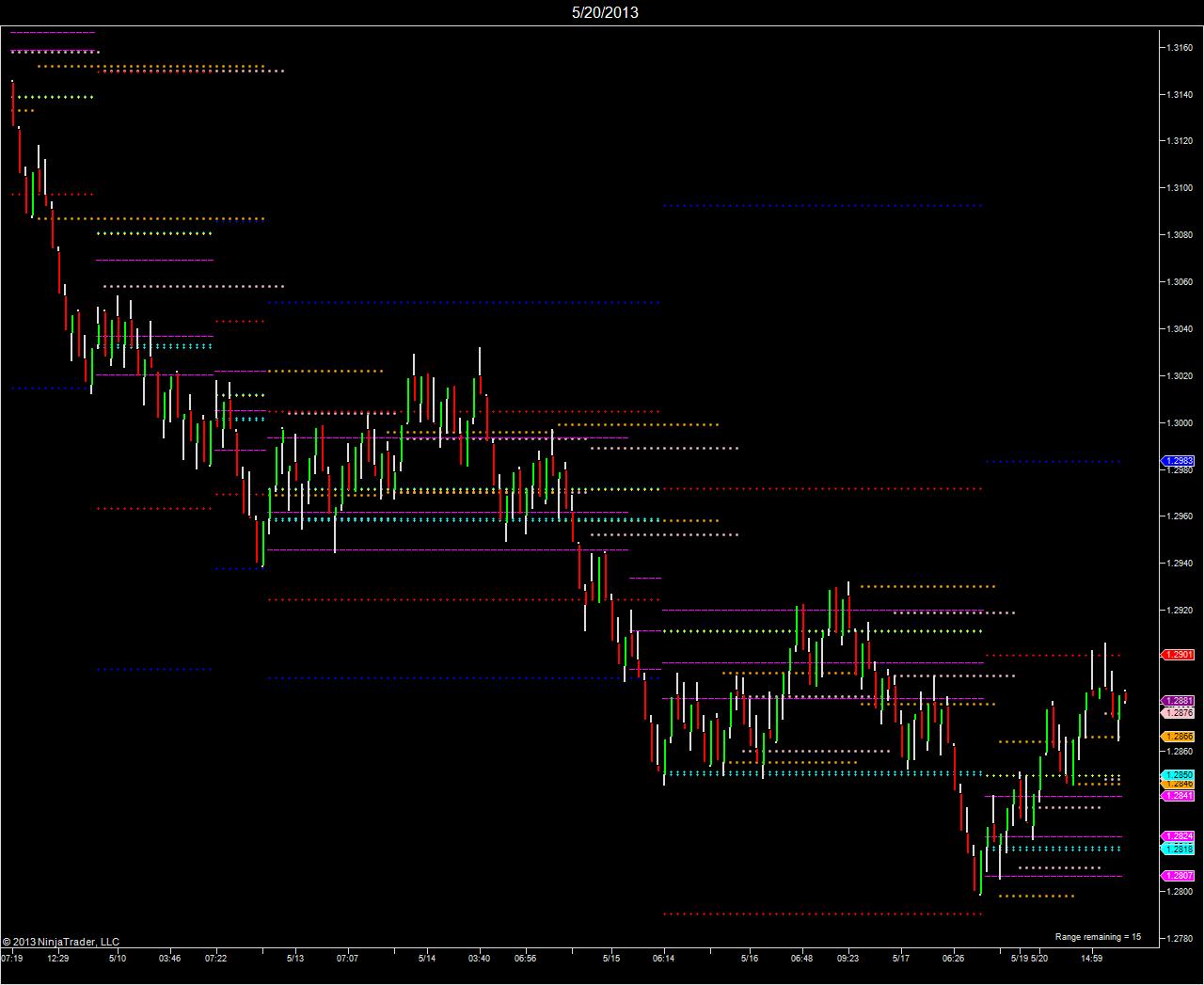Click the 1.3020 price axis label

(x=1180, y=376)
